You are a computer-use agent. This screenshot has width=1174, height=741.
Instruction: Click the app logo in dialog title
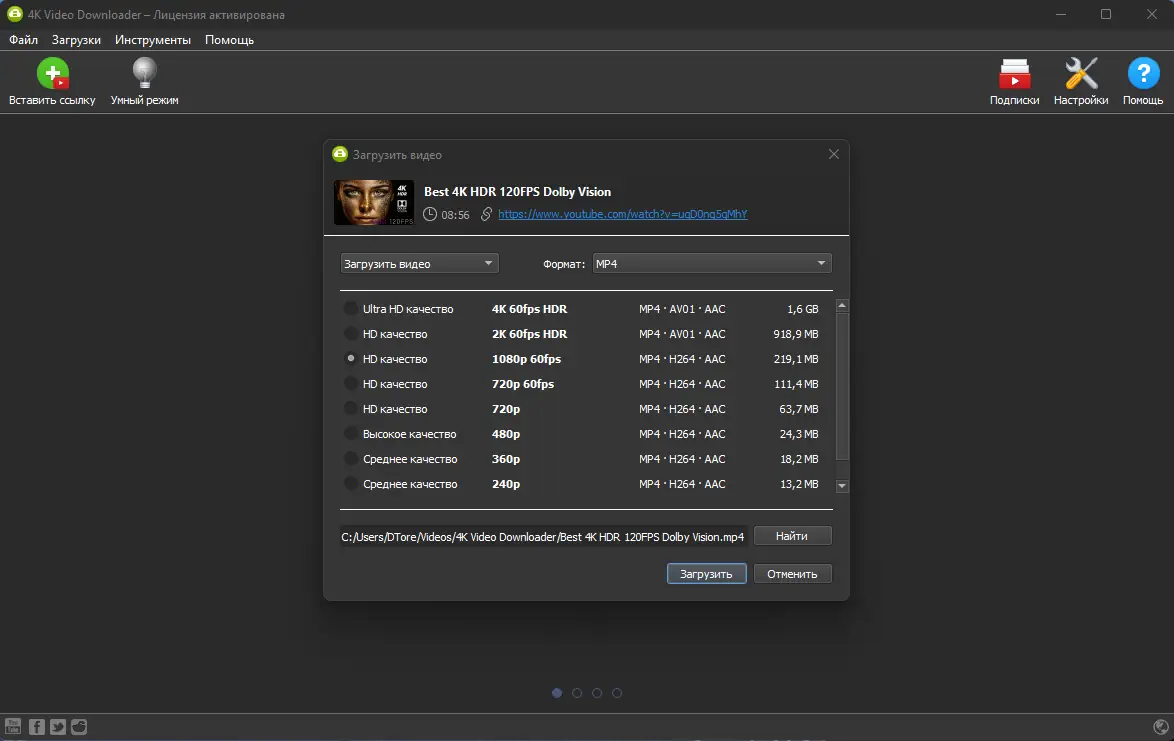(340, 154)
